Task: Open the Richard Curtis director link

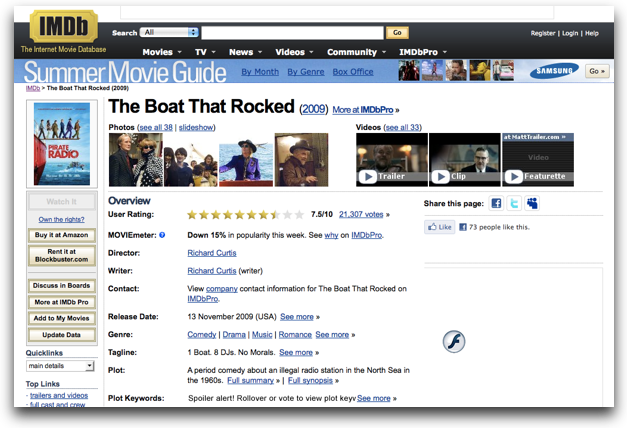Action: tap(213, 253)
